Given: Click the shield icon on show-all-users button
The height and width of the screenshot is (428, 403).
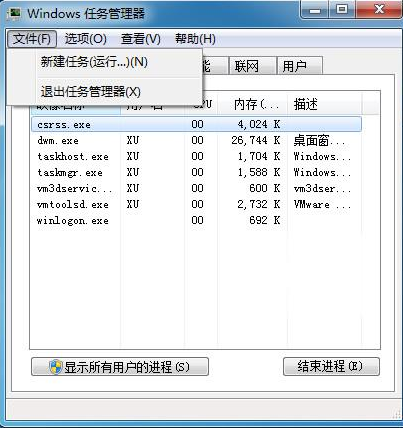Looking at the screenshot, I should point(56,367).
